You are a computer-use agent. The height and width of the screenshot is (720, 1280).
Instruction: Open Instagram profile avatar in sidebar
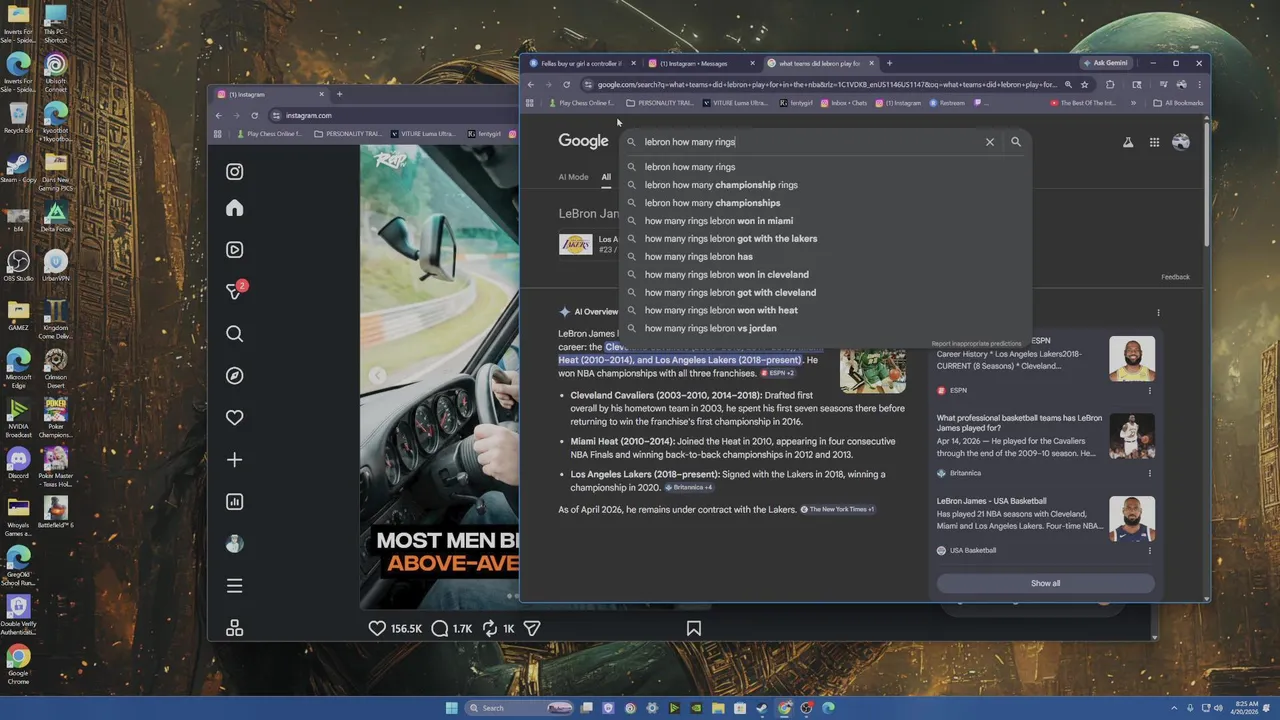tap(234, 544)
